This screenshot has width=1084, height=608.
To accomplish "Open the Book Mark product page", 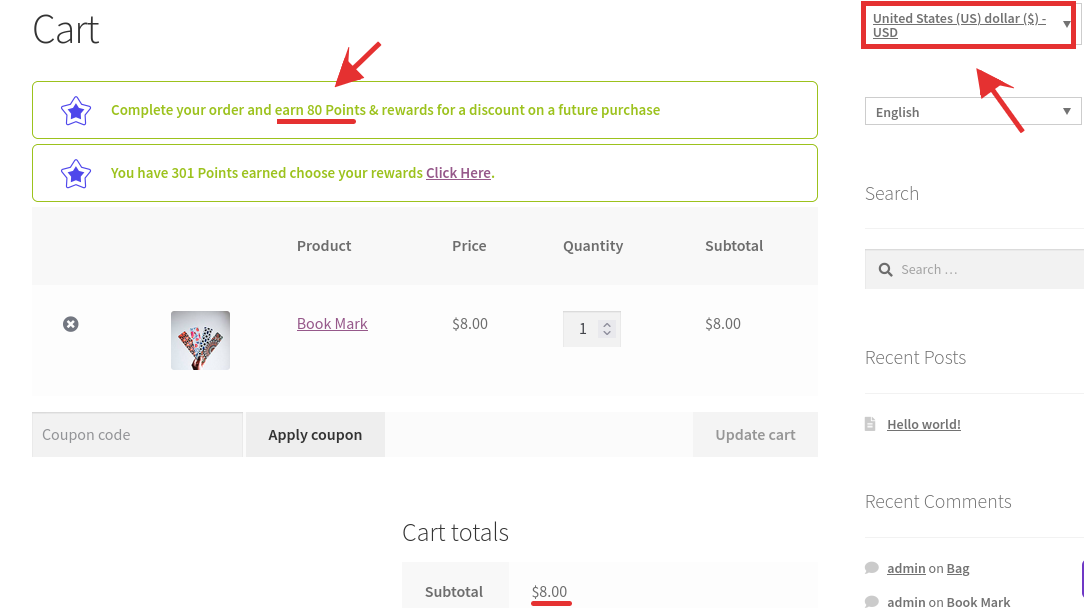I will [332, 323].
